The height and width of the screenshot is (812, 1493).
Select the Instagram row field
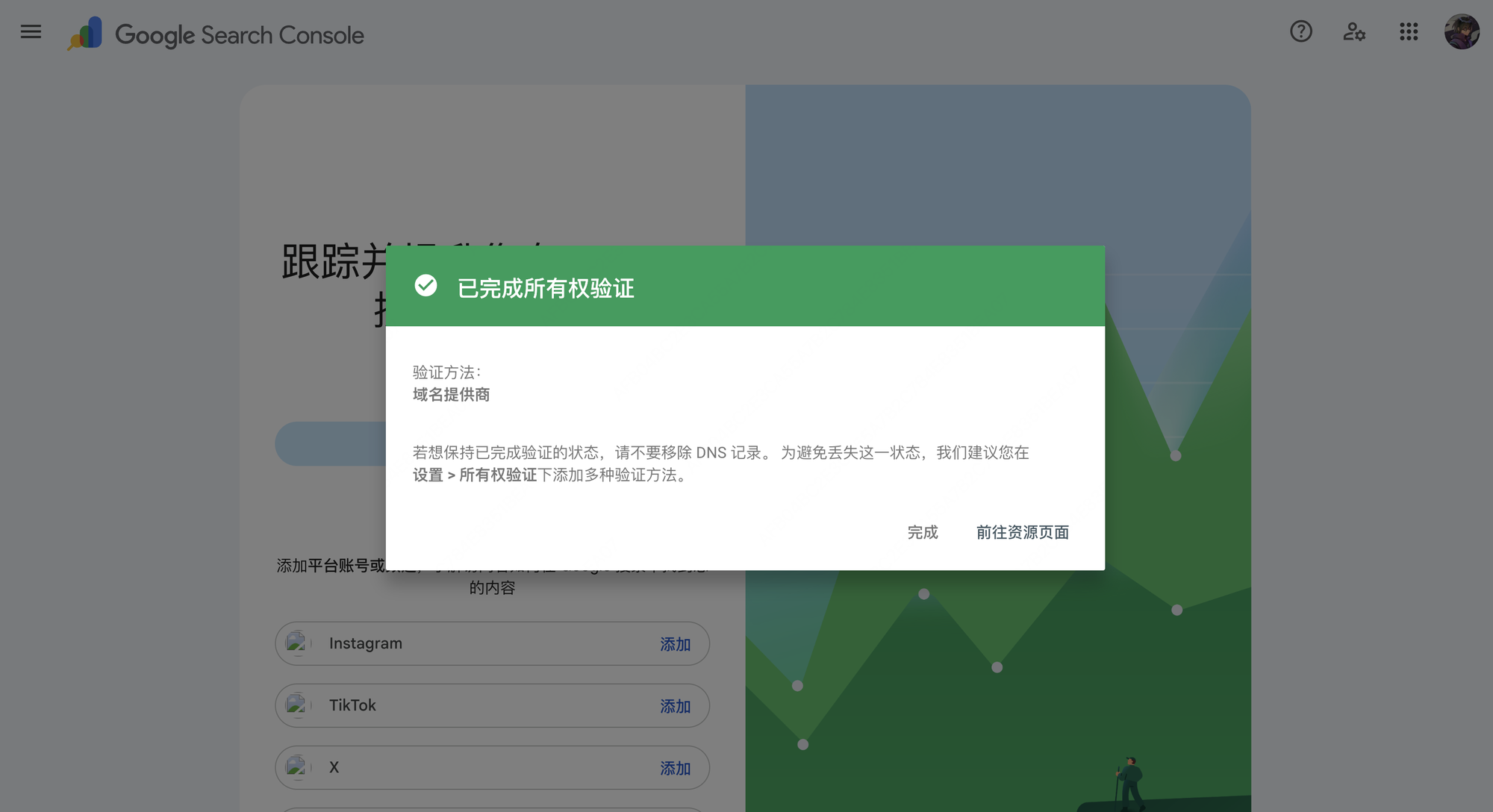492,643
